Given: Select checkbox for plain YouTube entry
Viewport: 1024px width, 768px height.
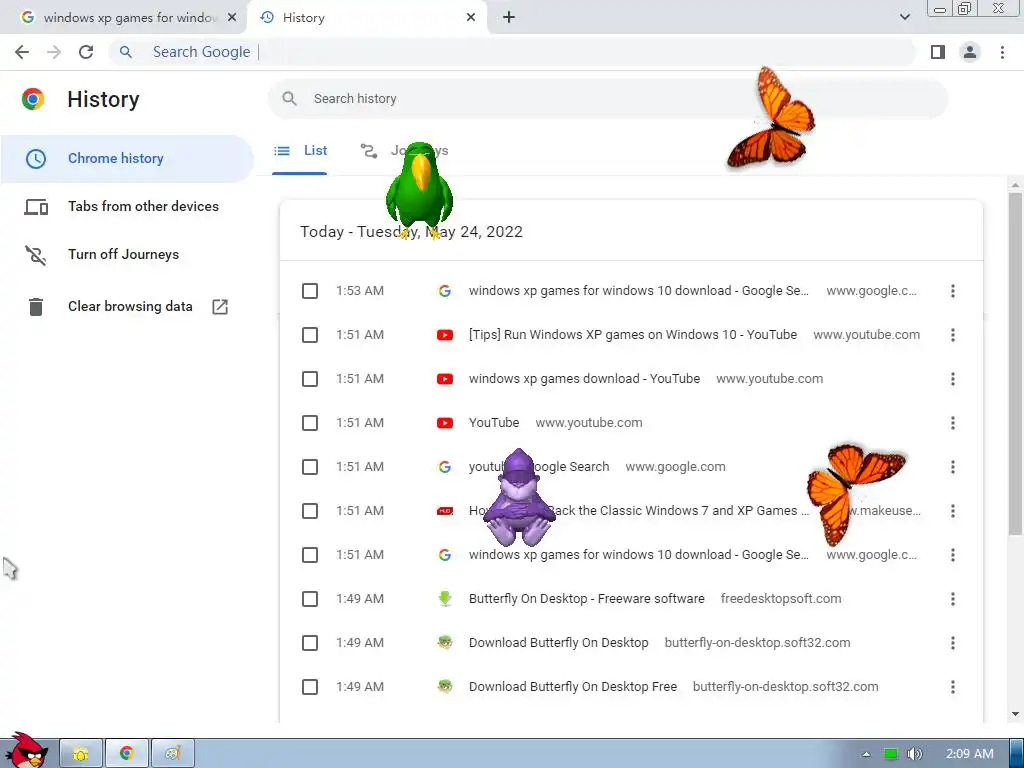Looking at the screenshot, I should click(310, 423).
